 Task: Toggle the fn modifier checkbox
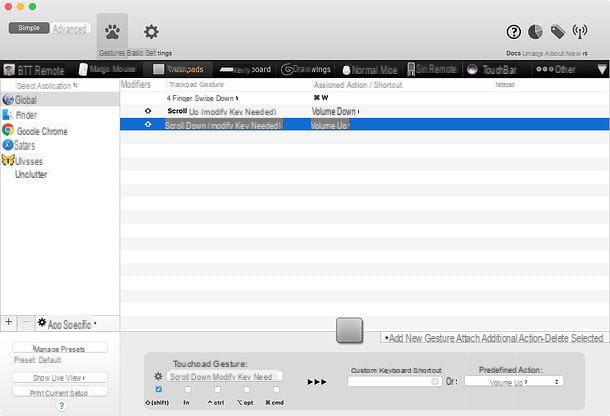(x=188, y=389)
